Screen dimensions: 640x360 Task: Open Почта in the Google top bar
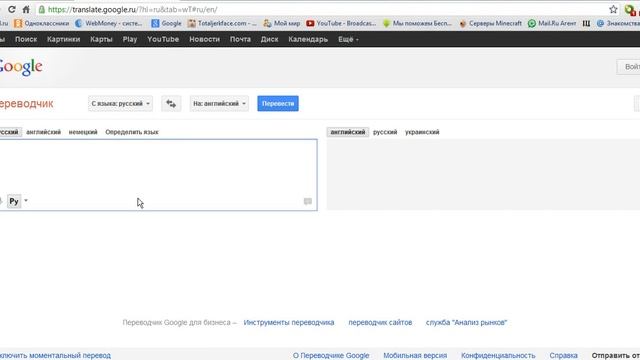240,39
